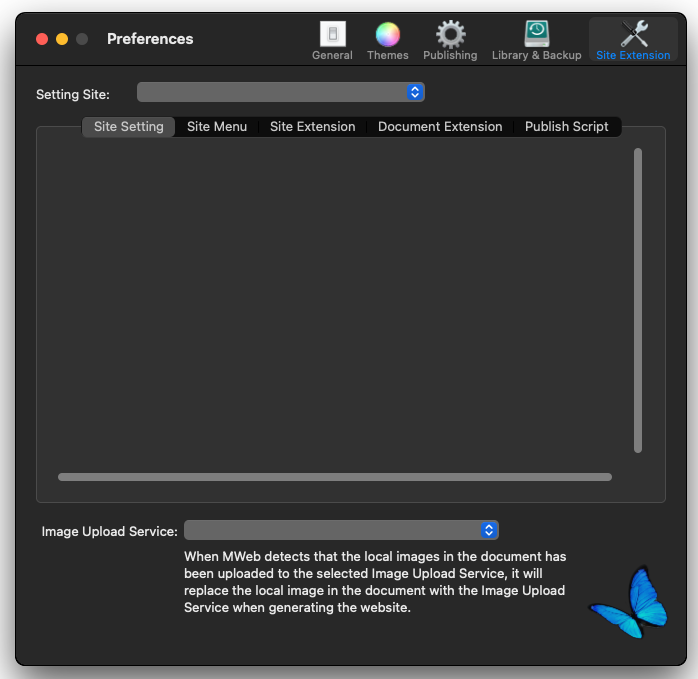Image resolution: width=698 pixels, height=679 pixels.
Task: Open the General preferences pane
Action: [x=332, y=40]
